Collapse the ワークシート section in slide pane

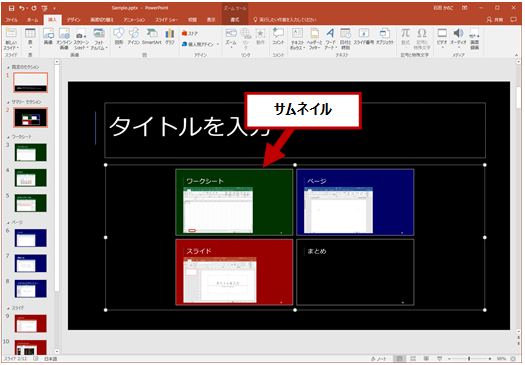8,137
